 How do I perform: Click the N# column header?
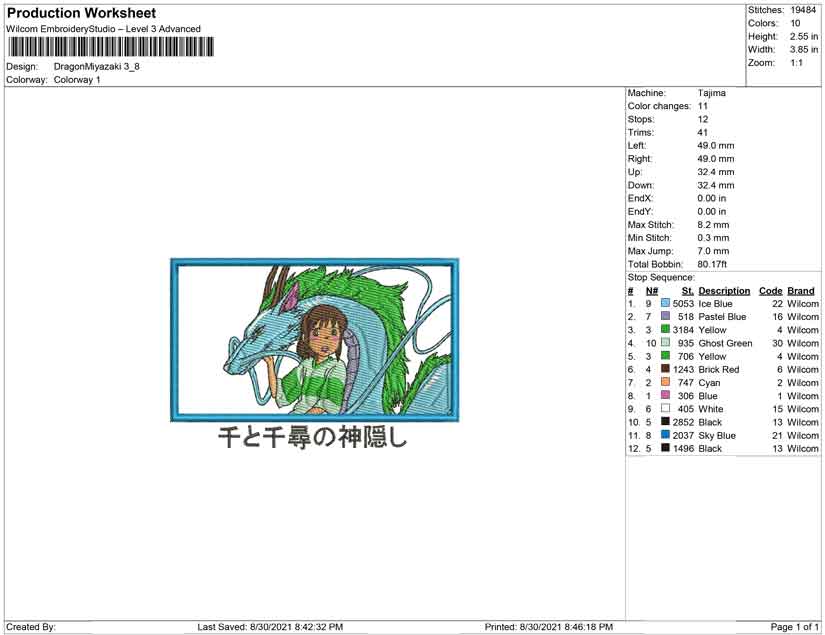point(652,291)
